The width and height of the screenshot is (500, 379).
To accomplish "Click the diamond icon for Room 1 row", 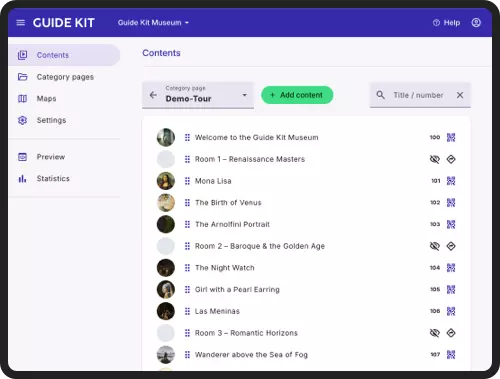I will coord(451,159).
